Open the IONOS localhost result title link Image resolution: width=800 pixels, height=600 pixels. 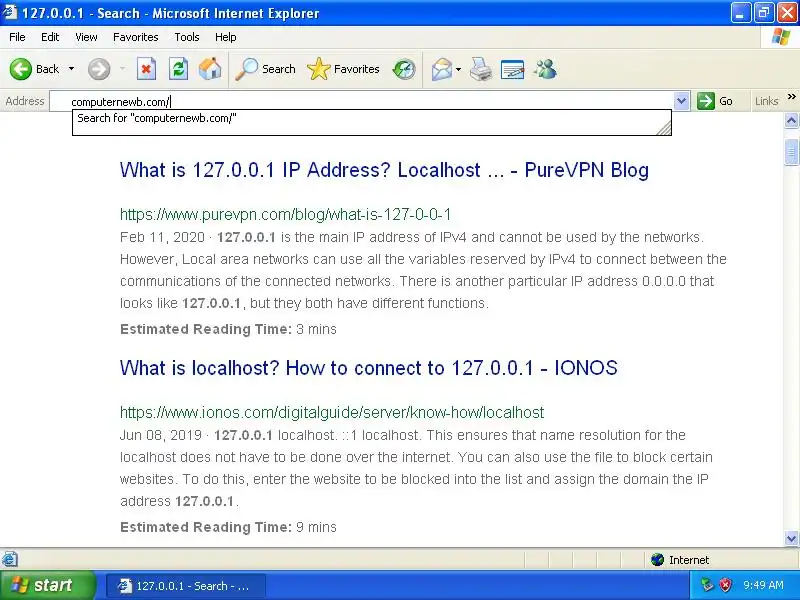(368, 368)
